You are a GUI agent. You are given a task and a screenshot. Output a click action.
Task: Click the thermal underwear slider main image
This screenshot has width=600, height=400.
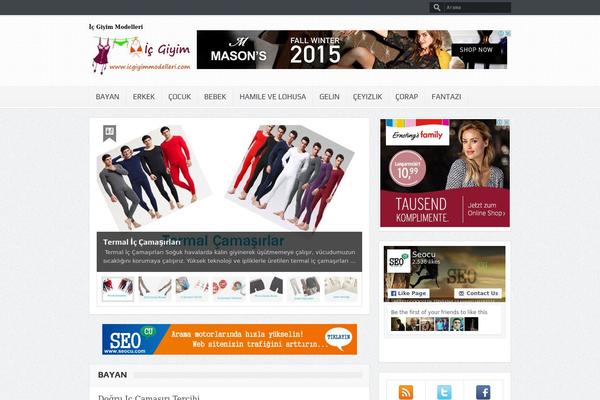[229, 178]
